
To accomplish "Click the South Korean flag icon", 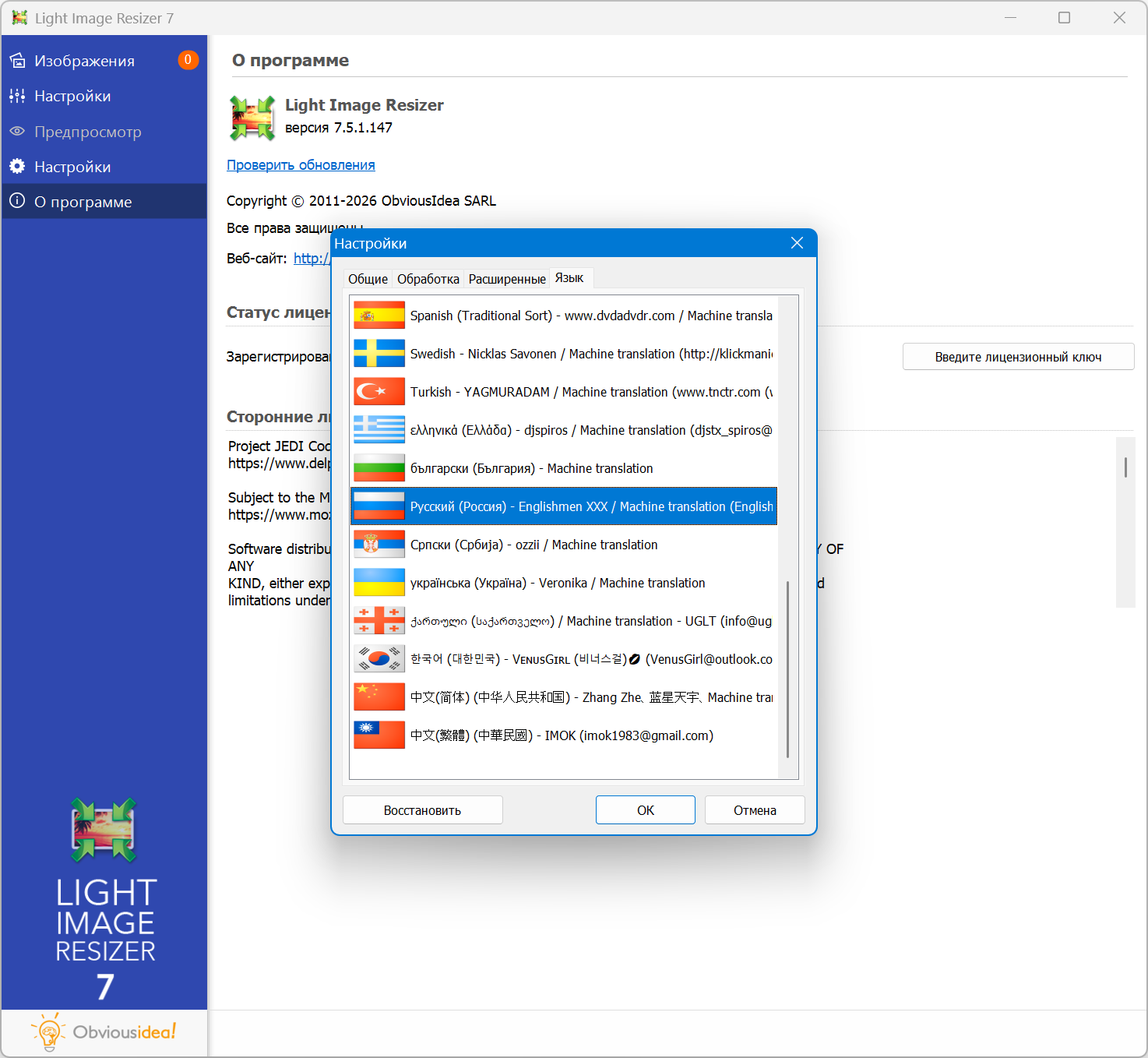I will [x=379, y=659].
